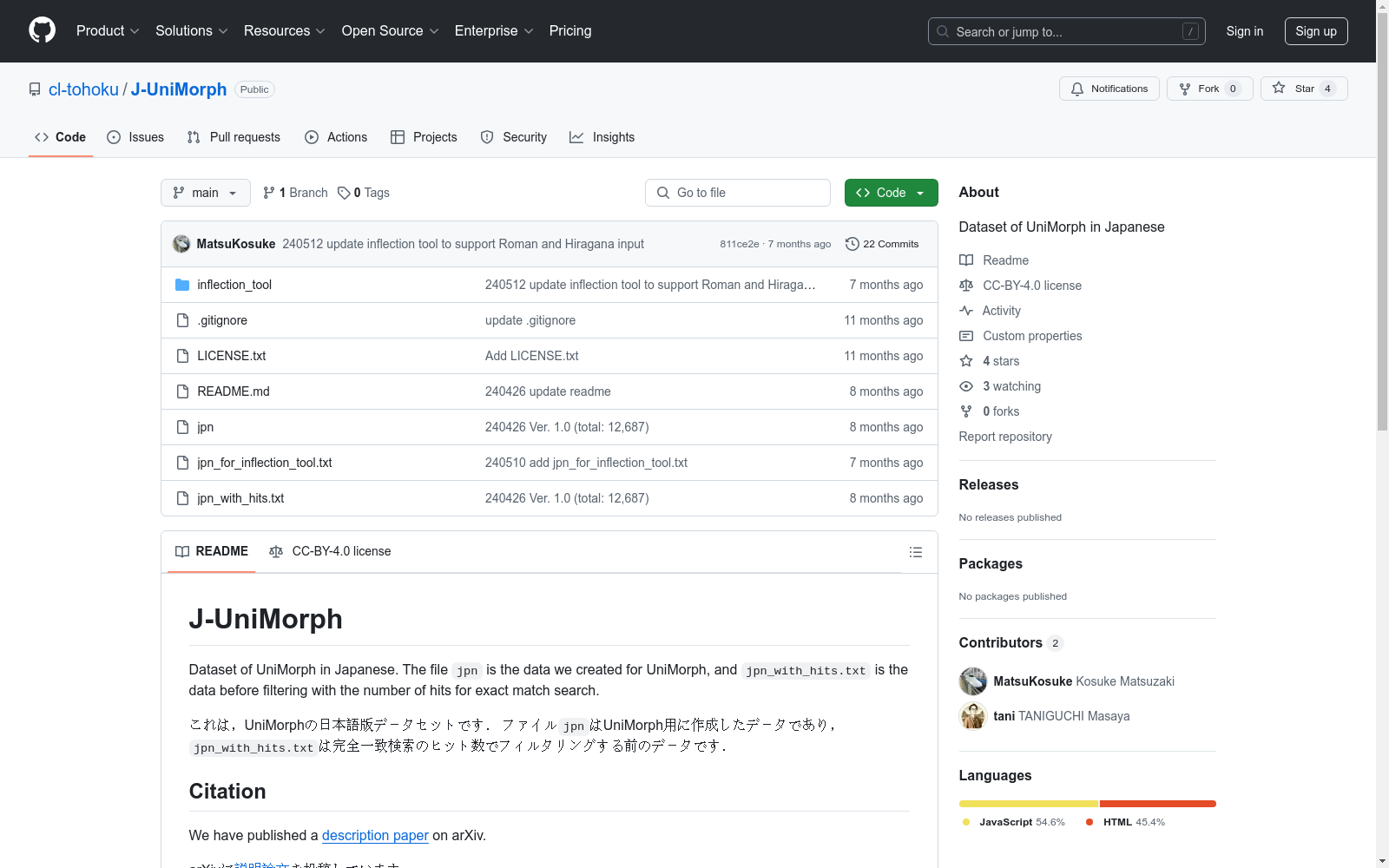Viewport: 1389px width, 868px height.
Task: Click the file icon beside LICENSE.txt
Action: [x=182, y=356]
